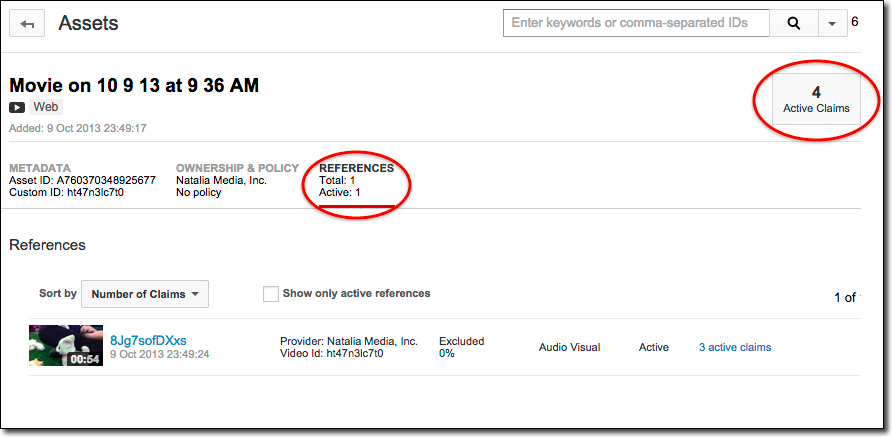This screenshot has height=437, width=892.
Task: Click the search magnifier icon
Action: (x=794, y=23)
